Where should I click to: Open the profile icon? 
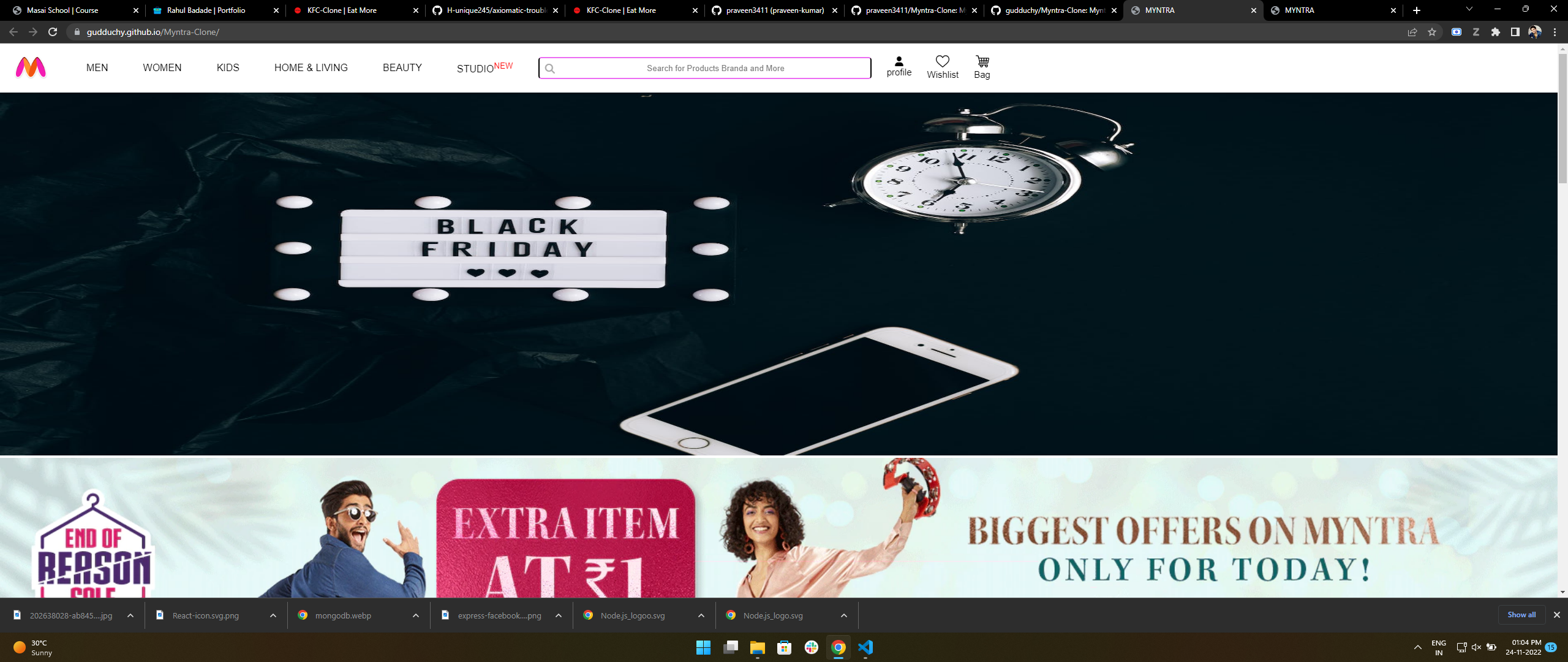[899, 61]
